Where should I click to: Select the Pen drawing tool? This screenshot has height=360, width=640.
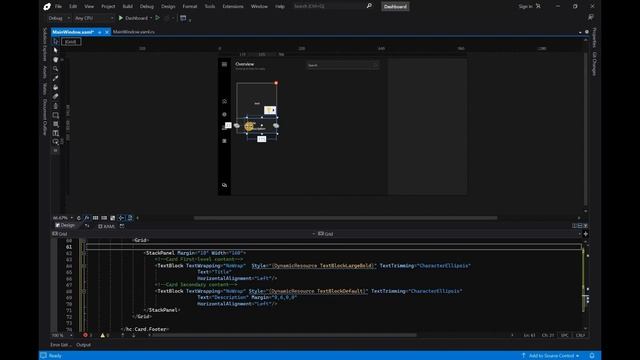(x=56, y=106)
